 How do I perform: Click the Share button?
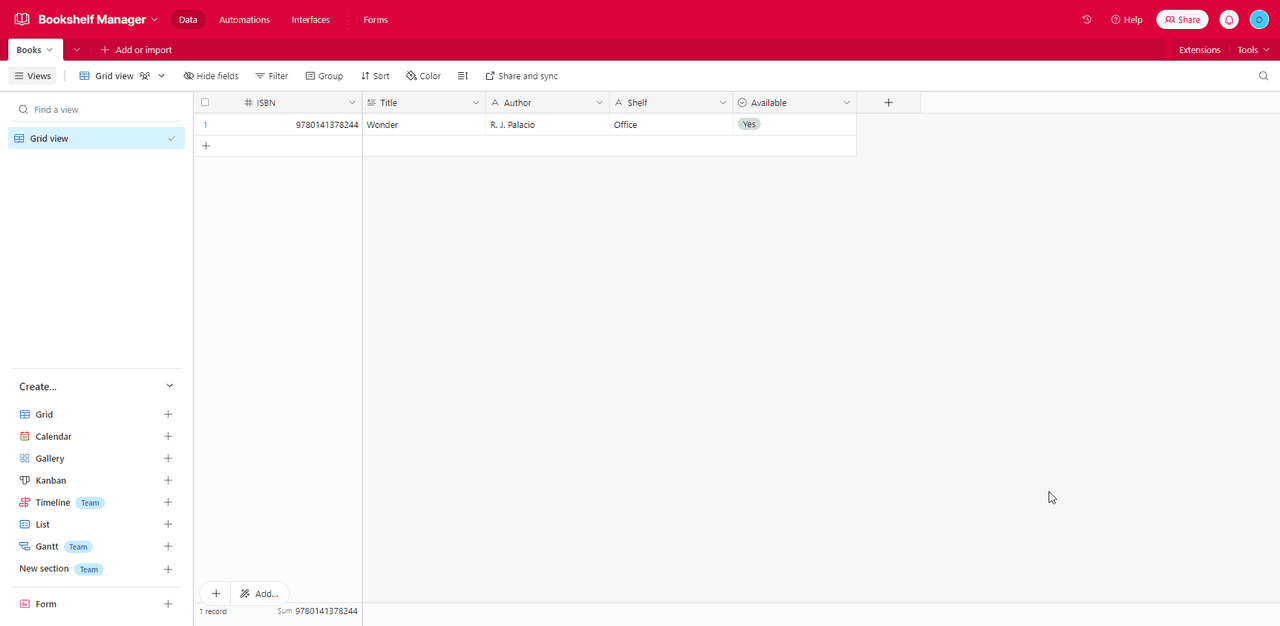click(1182, 20)
